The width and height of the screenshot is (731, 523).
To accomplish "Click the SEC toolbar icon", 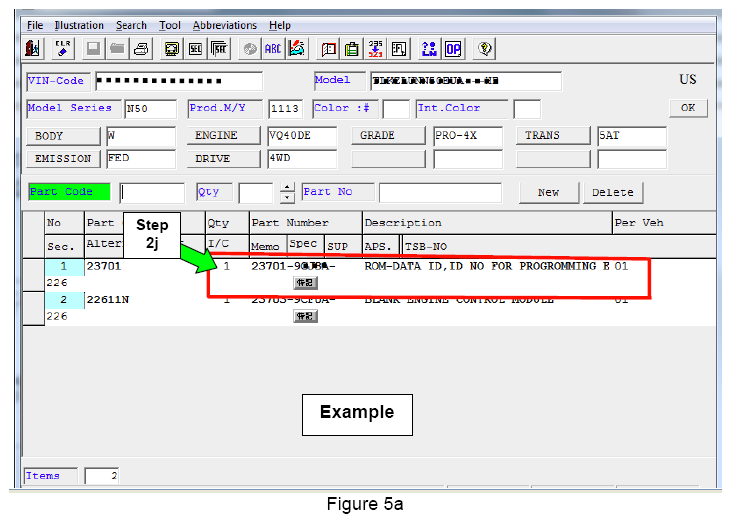I will click(195, 48).
